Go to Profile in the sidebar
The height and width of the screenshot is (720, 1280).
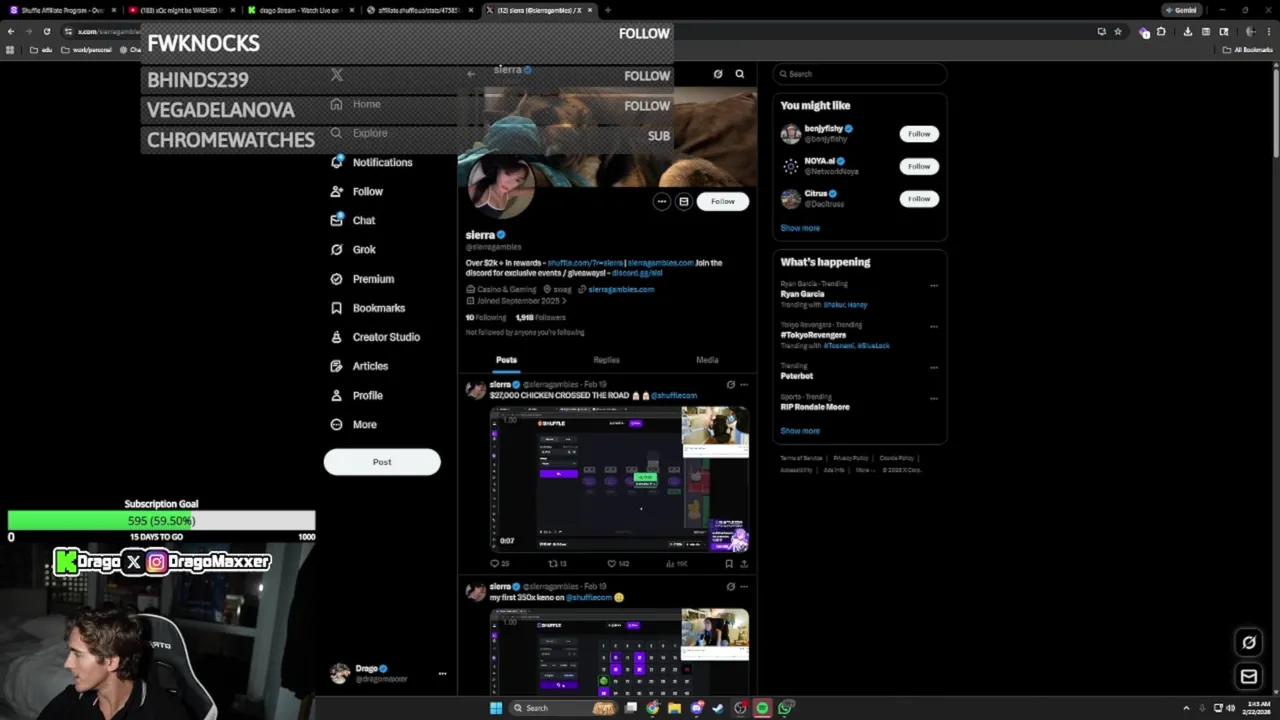pos(356,395)
